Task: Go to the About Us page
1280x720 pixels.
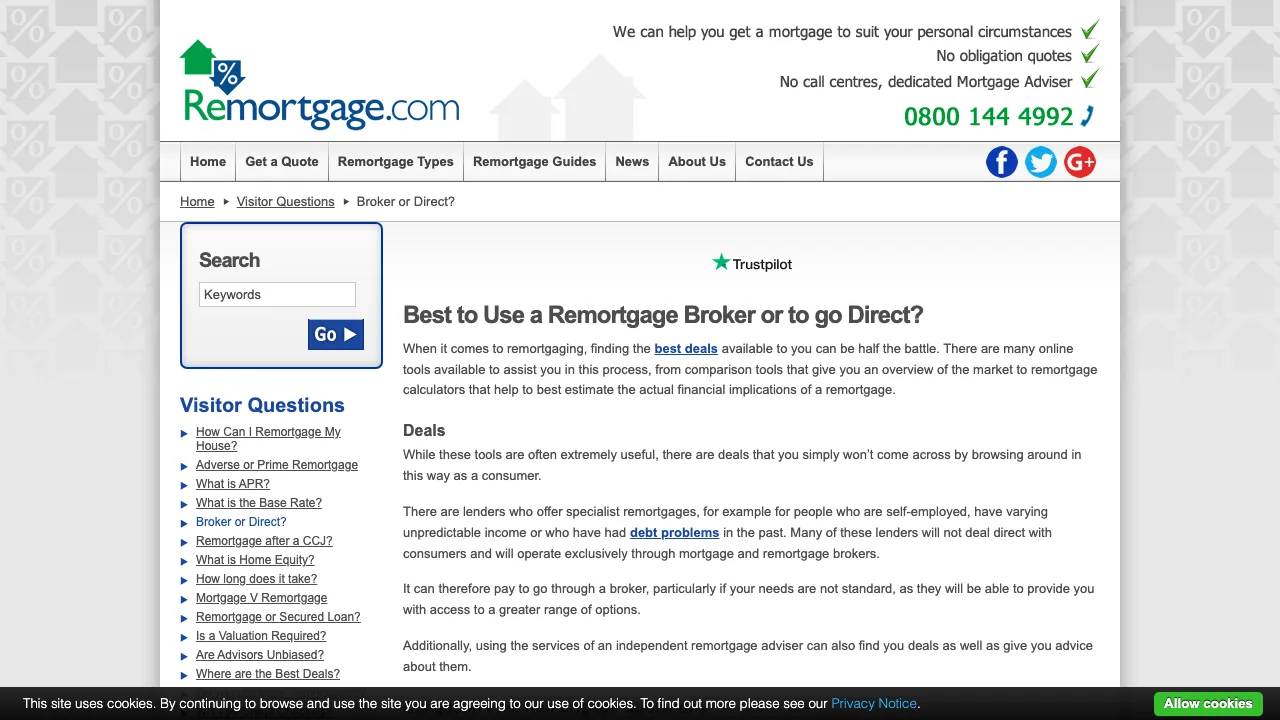Action: [696, 162]
